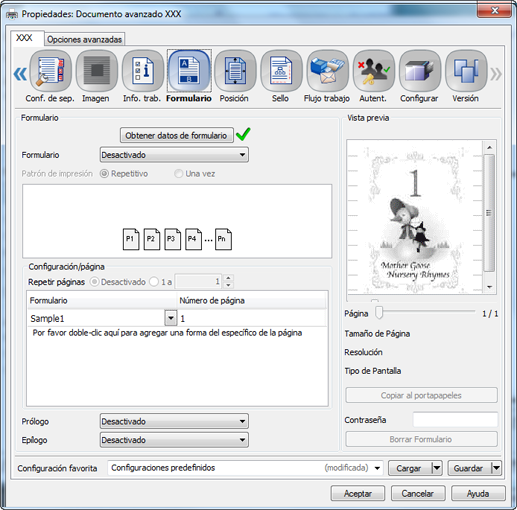
Task: Click the Aceptar button
Action: coord(358,493)
